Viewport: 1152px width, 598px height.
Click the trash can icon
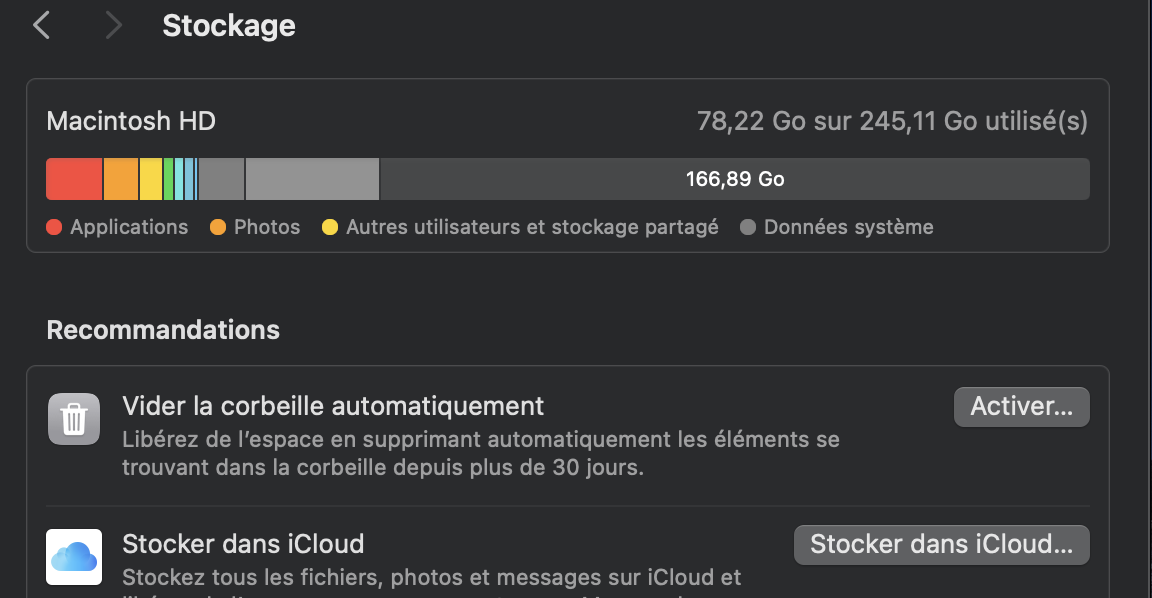[74, 418]
